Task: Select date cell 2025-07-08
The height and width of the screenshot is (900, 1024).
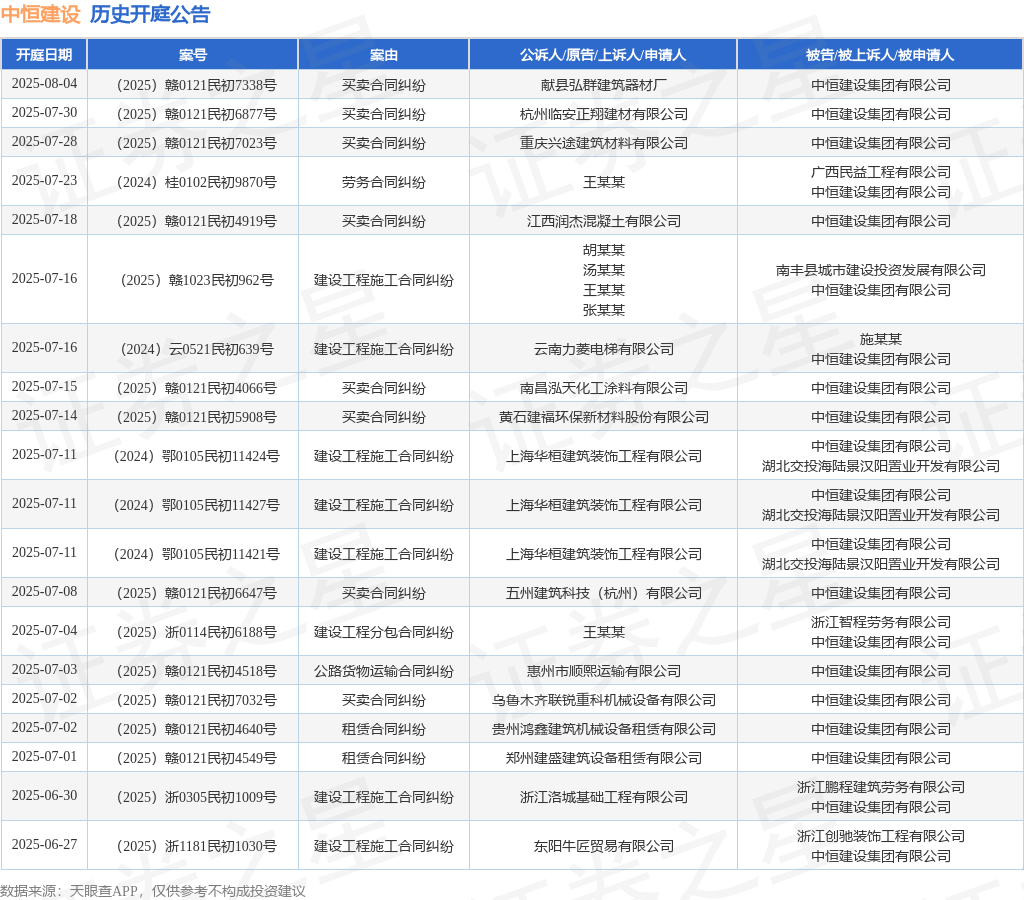Action: pyautogui.click(x=44, y=592)
